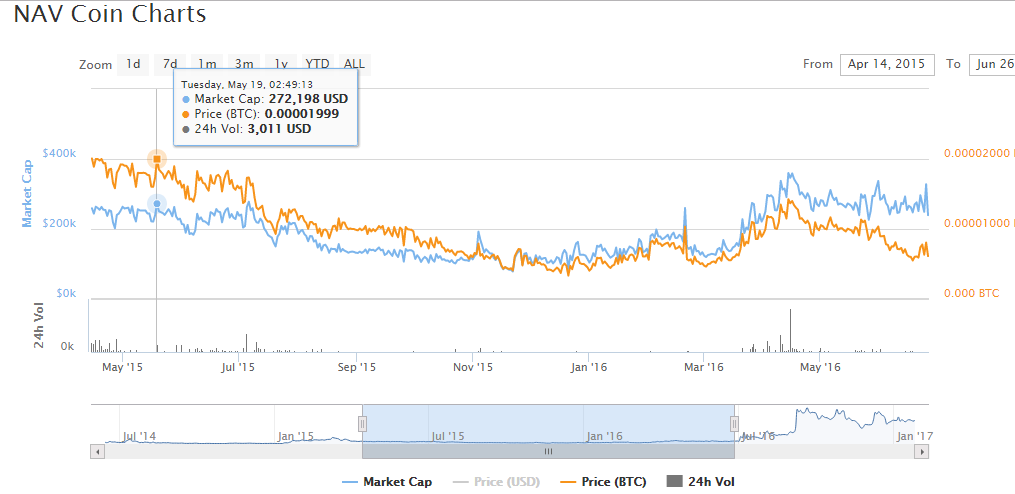Edit the To date field Jun 26
1015x494 pixels.
[x=992, y=65]
